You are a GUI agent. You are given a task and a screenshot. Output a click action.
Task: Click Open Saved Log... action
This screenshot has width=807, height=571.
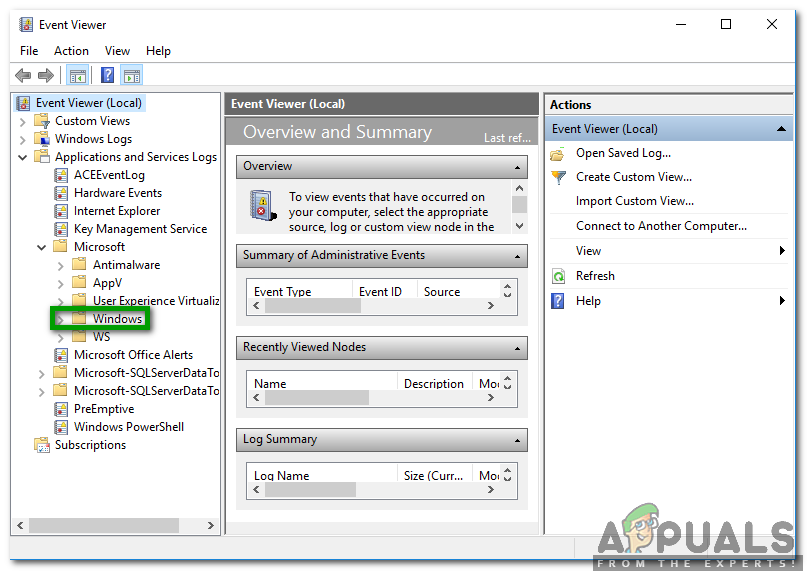click(623, 153)
